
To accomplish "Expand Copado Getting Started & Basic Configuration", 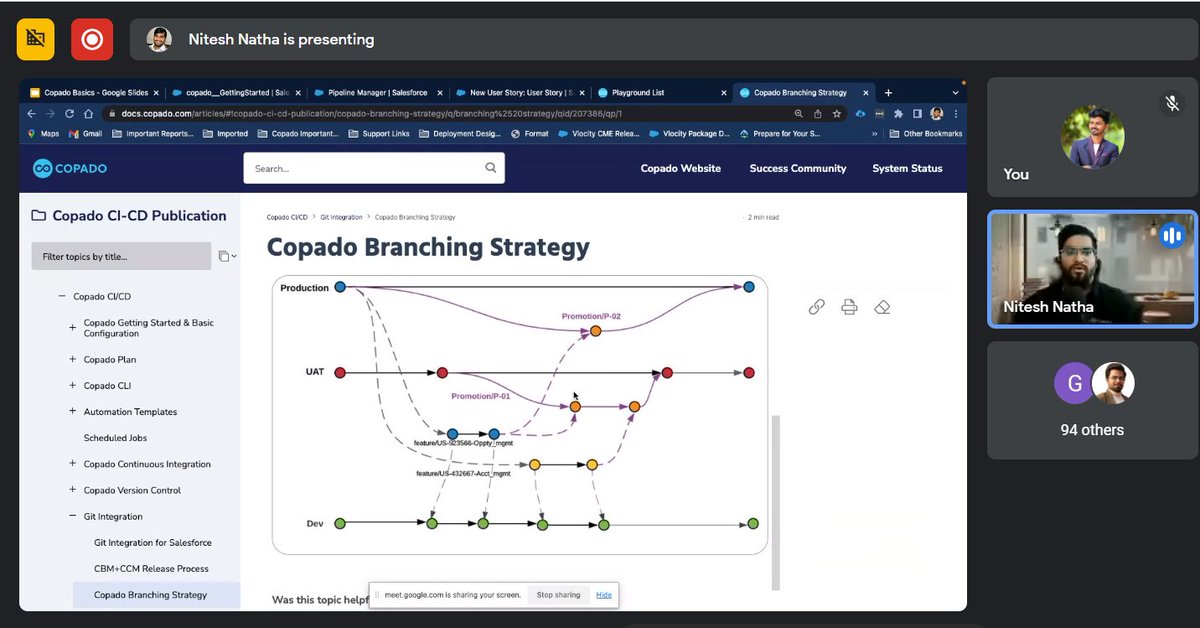I will point(73,328).
